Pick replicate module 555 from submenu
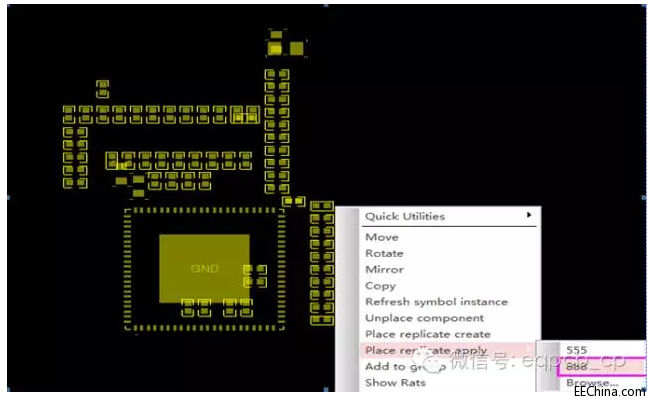The image size is (652, 405). (577, 350)
